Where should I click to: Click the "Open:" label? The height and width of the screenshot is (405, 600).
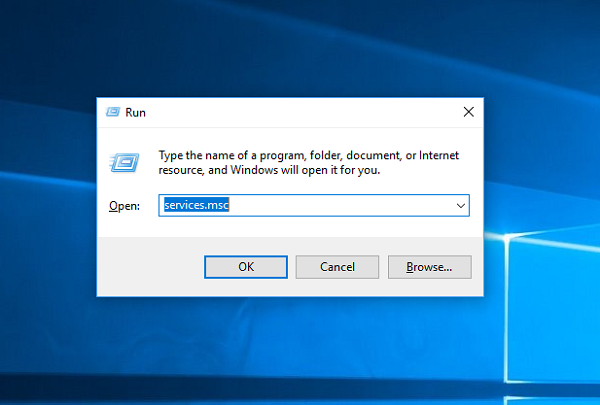[x=122, y=205]
